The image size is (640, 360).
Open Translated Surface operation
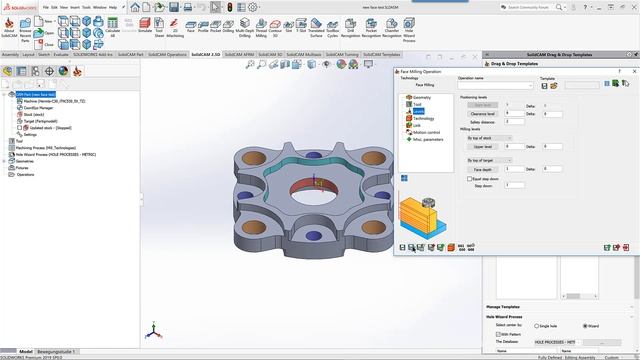point(316,27)
